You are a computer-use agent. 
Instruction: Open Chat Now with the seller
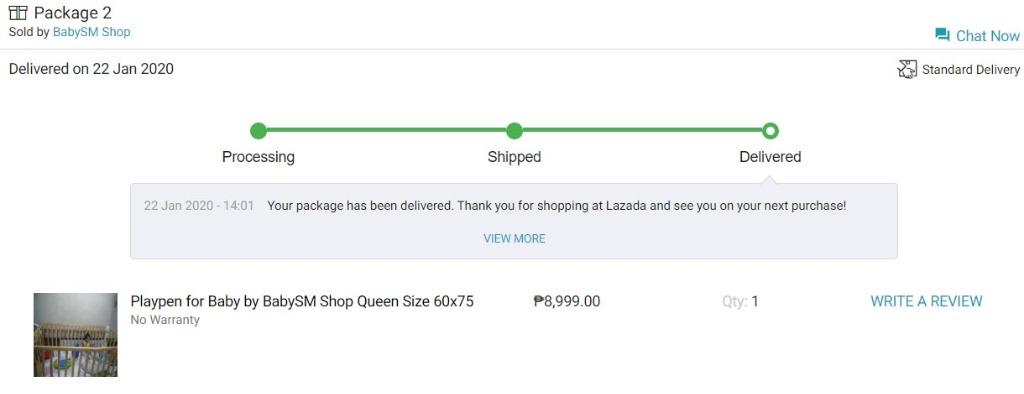pos(977,35)
